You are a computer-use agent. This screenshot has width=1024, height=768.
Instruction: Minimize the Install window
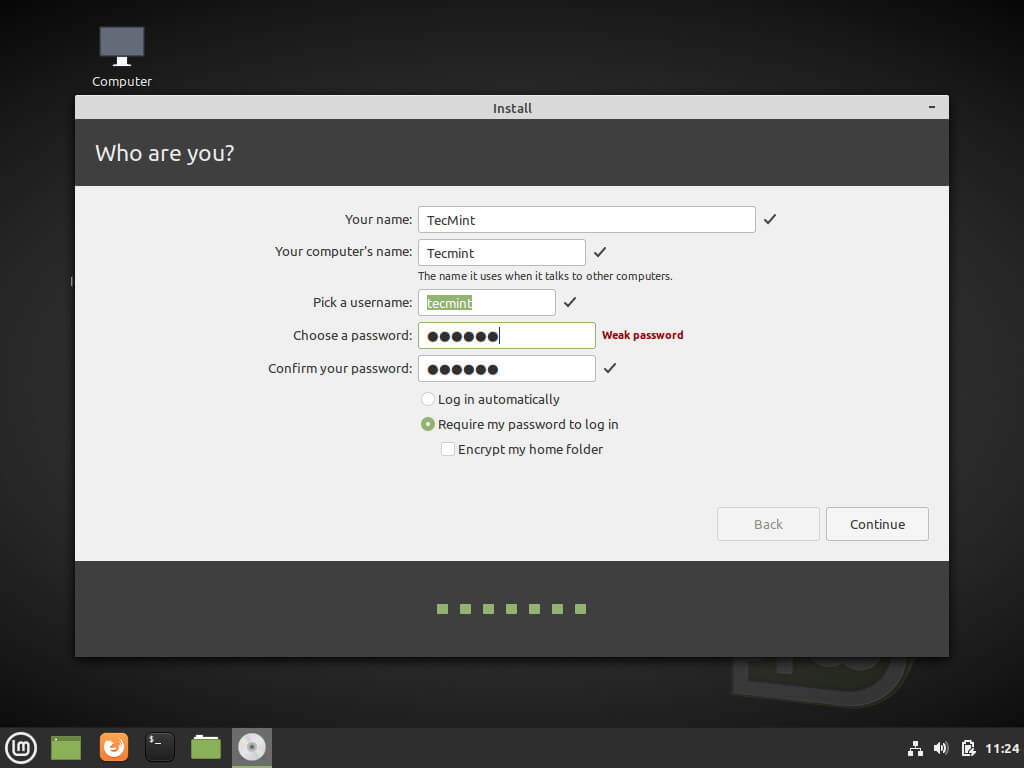click(932, 107)
